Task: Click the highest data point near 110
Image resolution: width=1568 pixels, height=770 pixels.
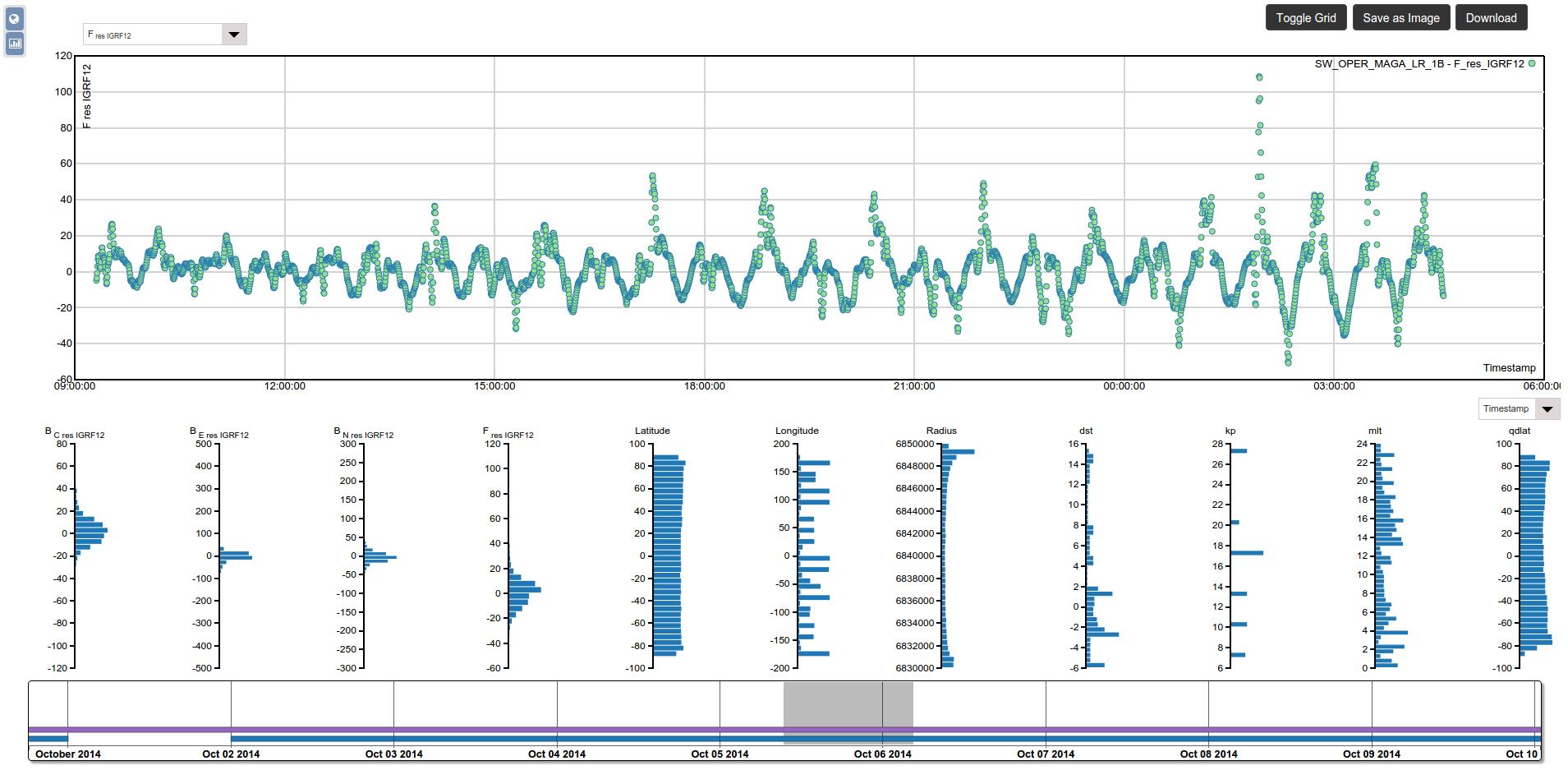Action: (1259, 77)
